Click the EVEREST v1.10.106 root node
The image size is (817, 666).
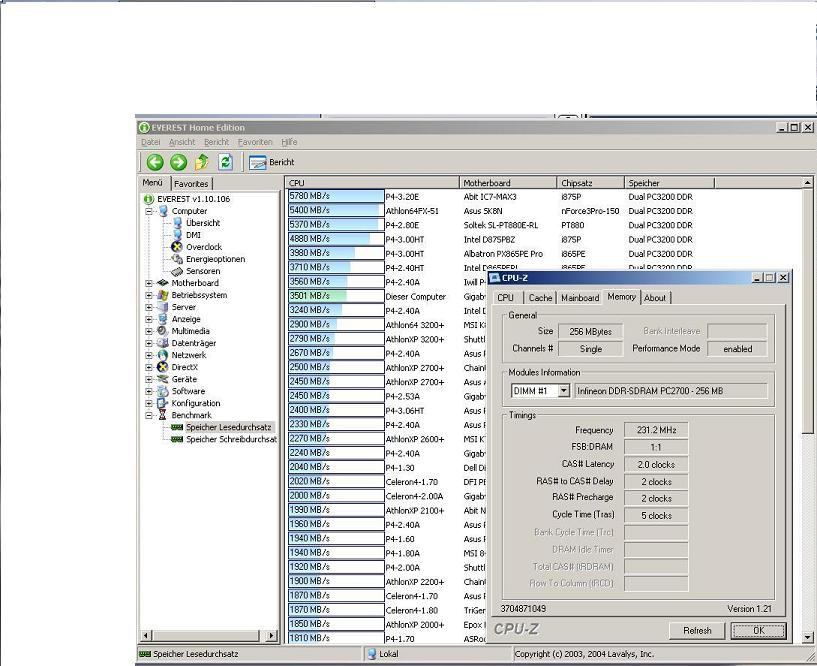tap(187, 199)
